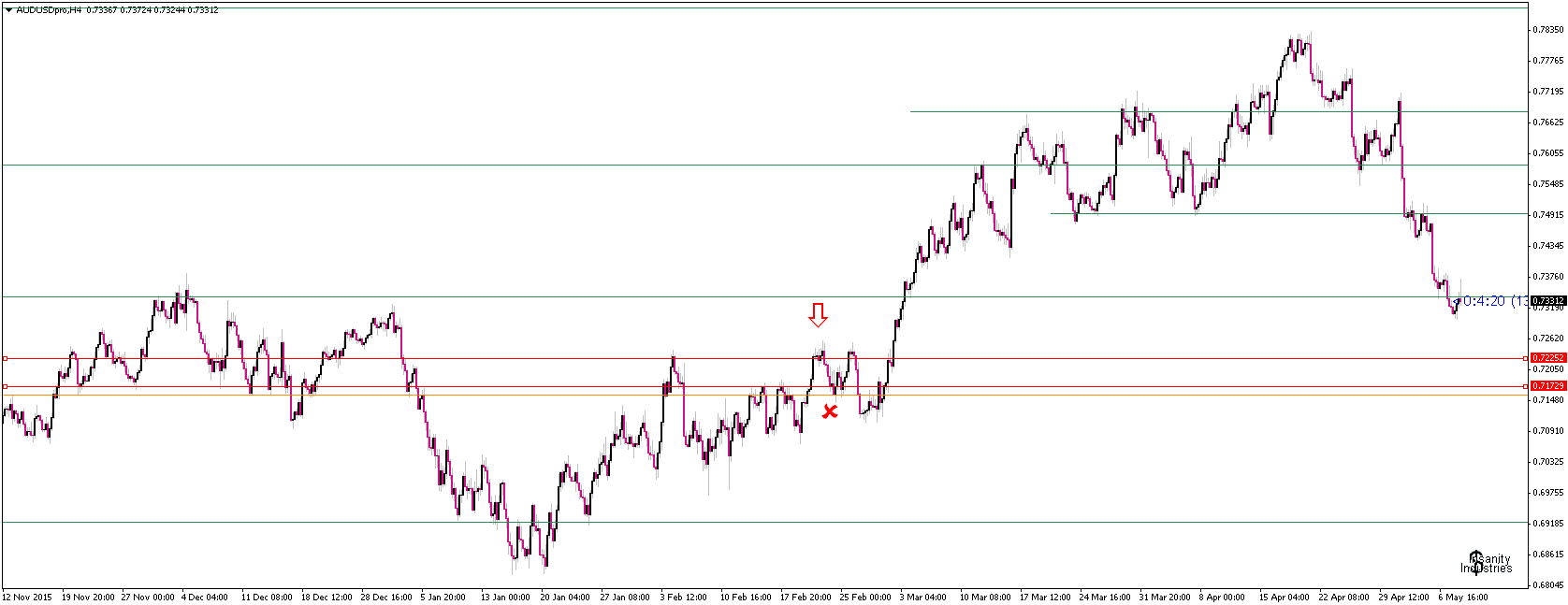Click price scale value 0.70910
Image resolution: width=1568 pixels, height=605 pixels.
(1549, 431)
